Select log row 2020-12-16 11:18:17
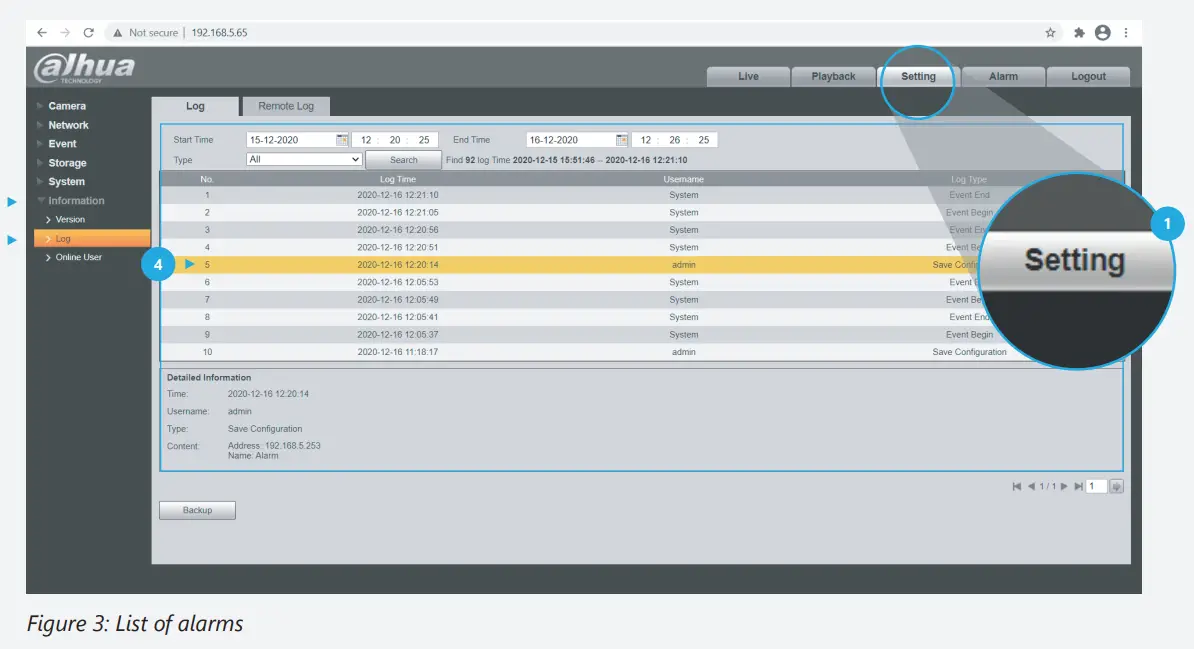The height and width of the screenshot is (649, 1194). (x=641, y=353)
